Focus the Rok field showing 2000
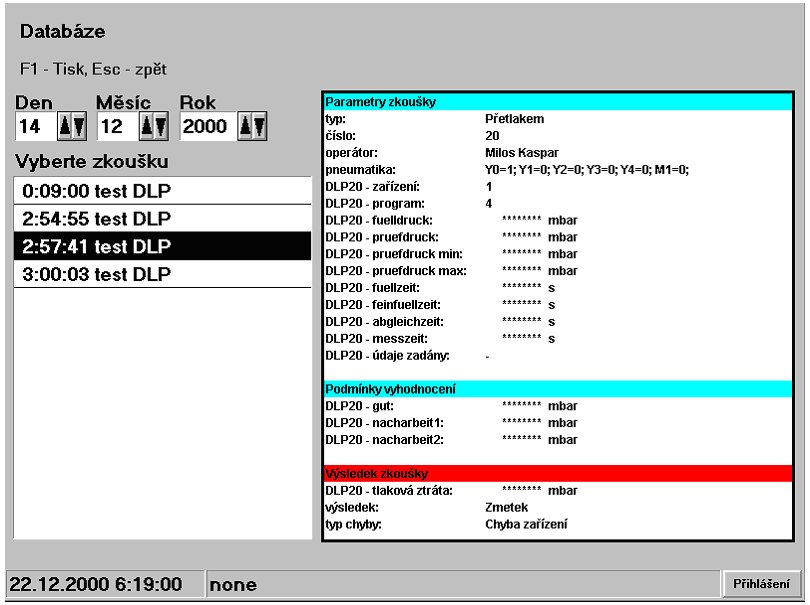 pos(207,127)
